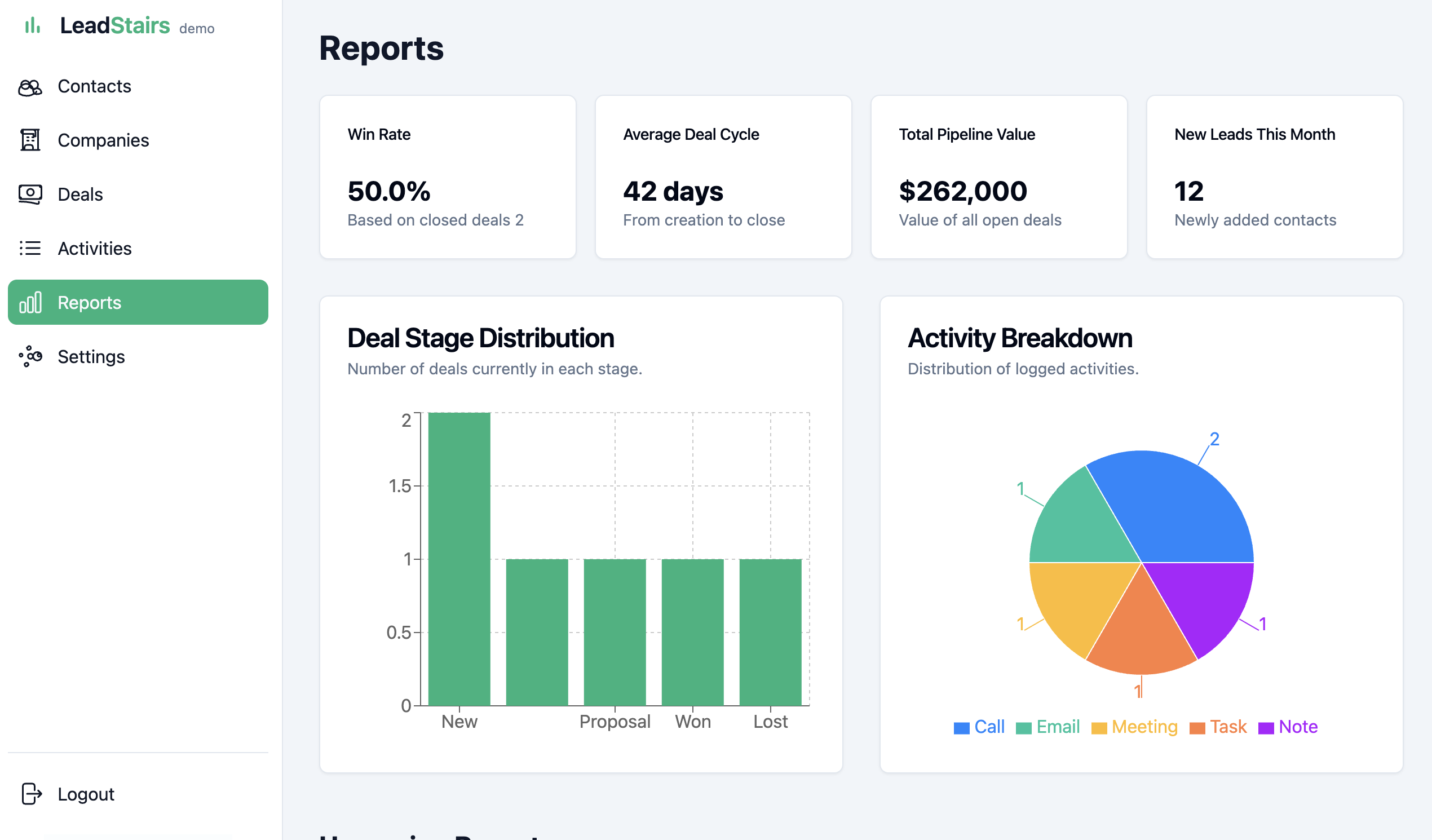Select the Activities list icon

[x=30, y=248]
